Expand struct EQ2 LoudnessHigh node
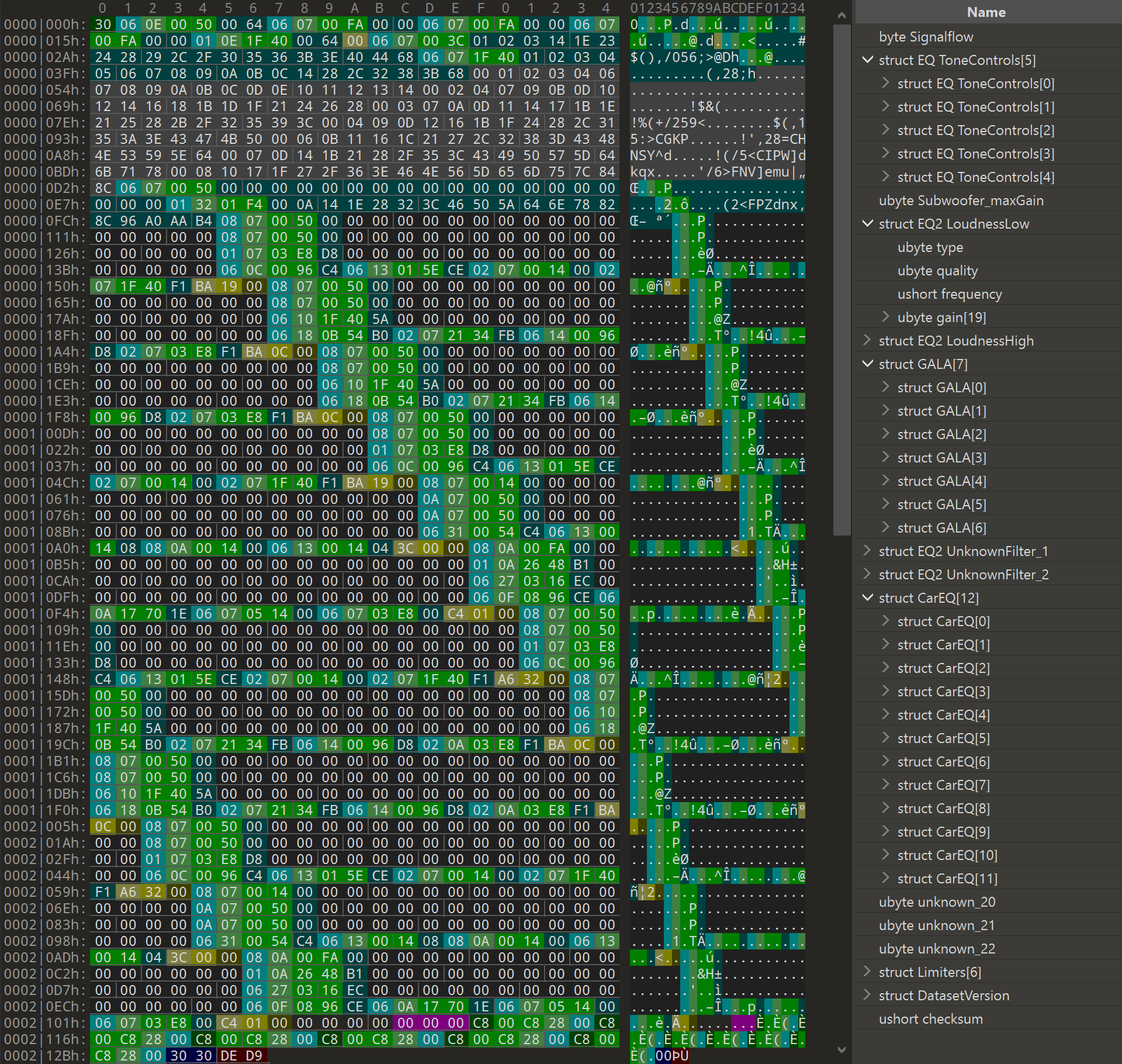Image resolution: width=1122 pixels, height=1064 pixels. (x=867, y=341)
